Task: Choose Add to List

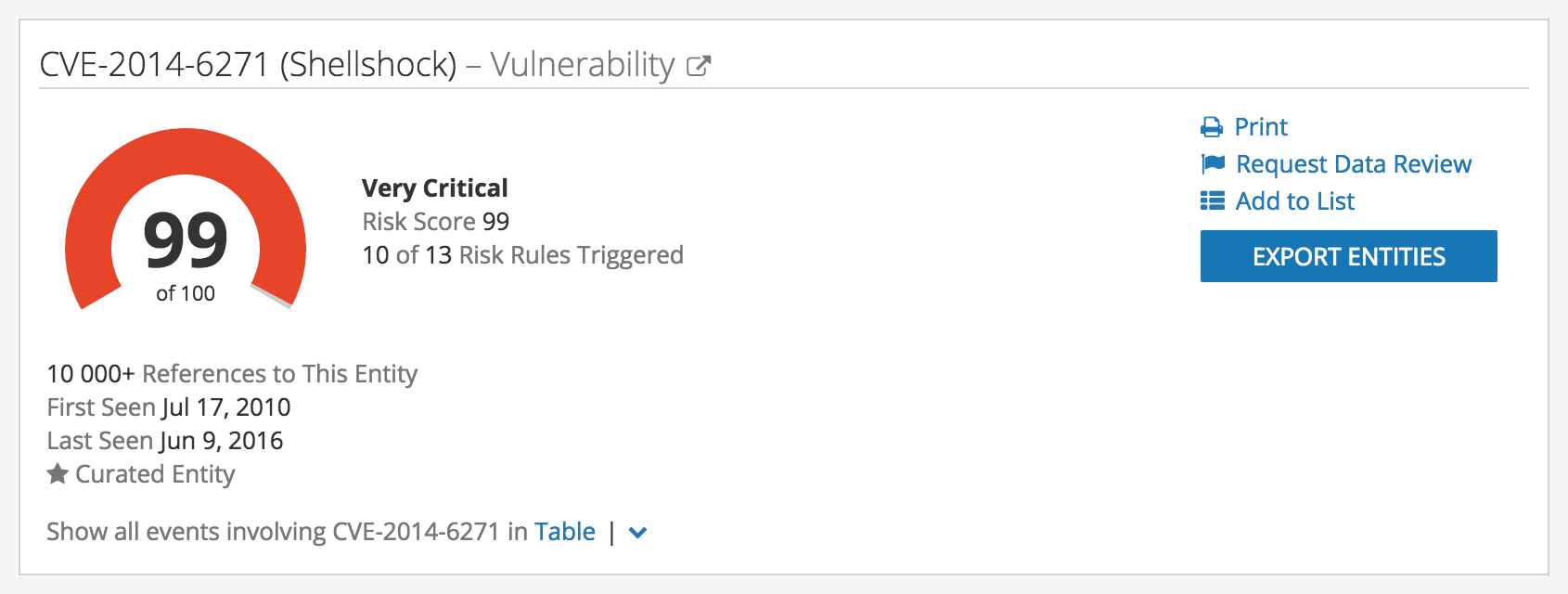Action: pyautogui.click(x=1295, y=201)
